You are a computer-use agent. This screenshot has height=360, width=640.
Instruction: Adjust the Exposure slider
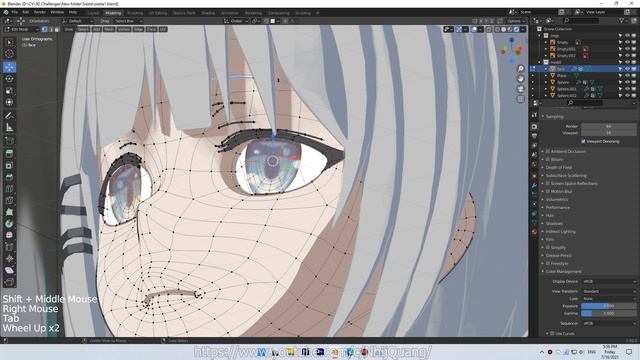609,306
